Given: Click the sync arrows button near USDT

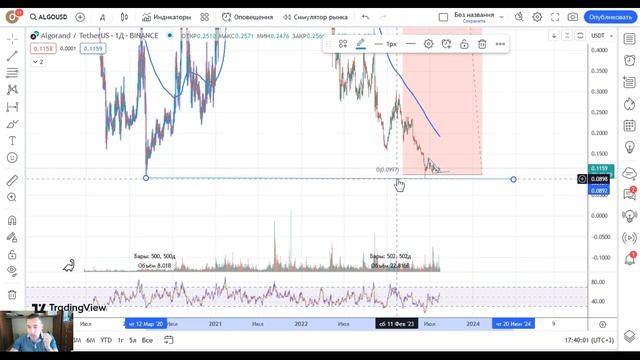Looking at the screenshot, I should 580,36.
